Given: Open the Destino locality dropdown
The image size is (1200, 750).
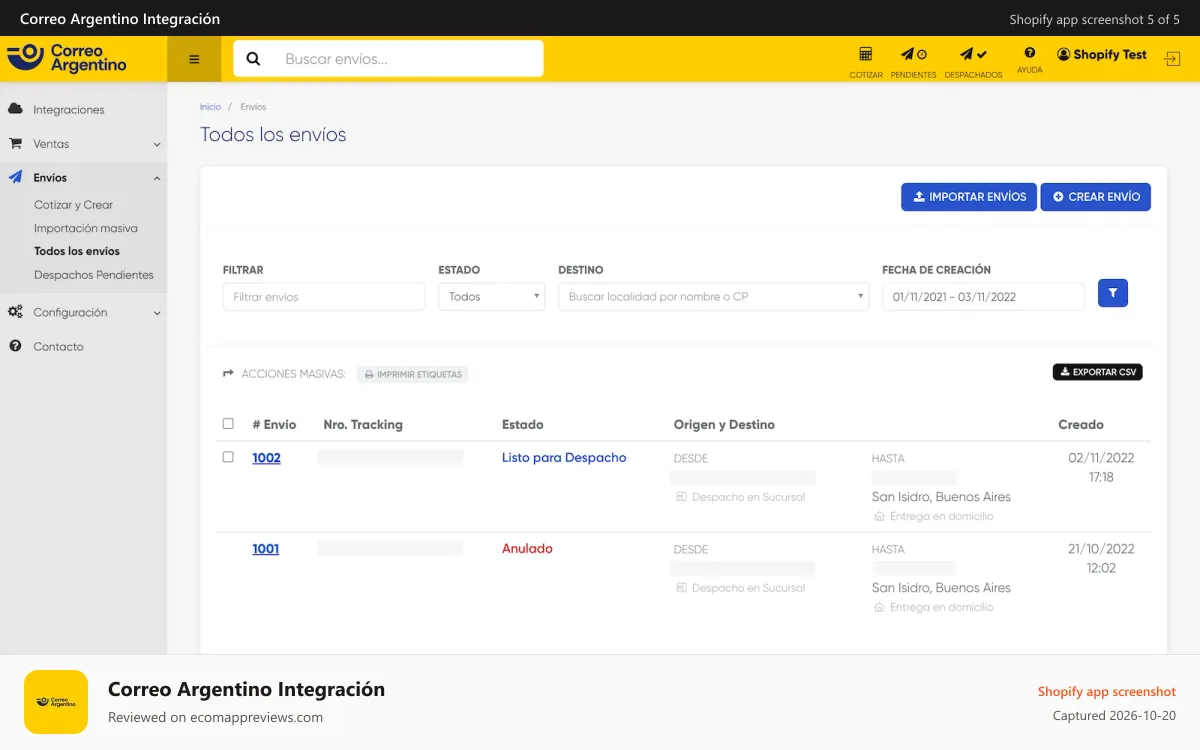Looking at the screenshot, I should pyautogui.click(x=714, y=297).
